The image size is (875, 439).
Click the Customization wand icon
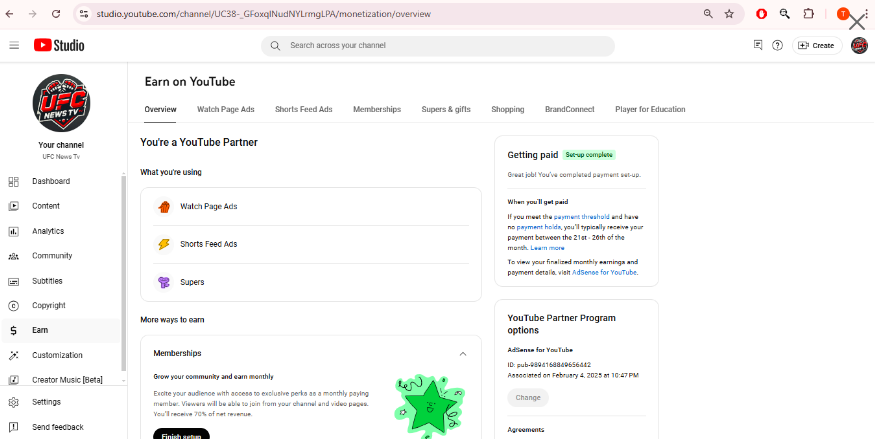pos(13,355)
